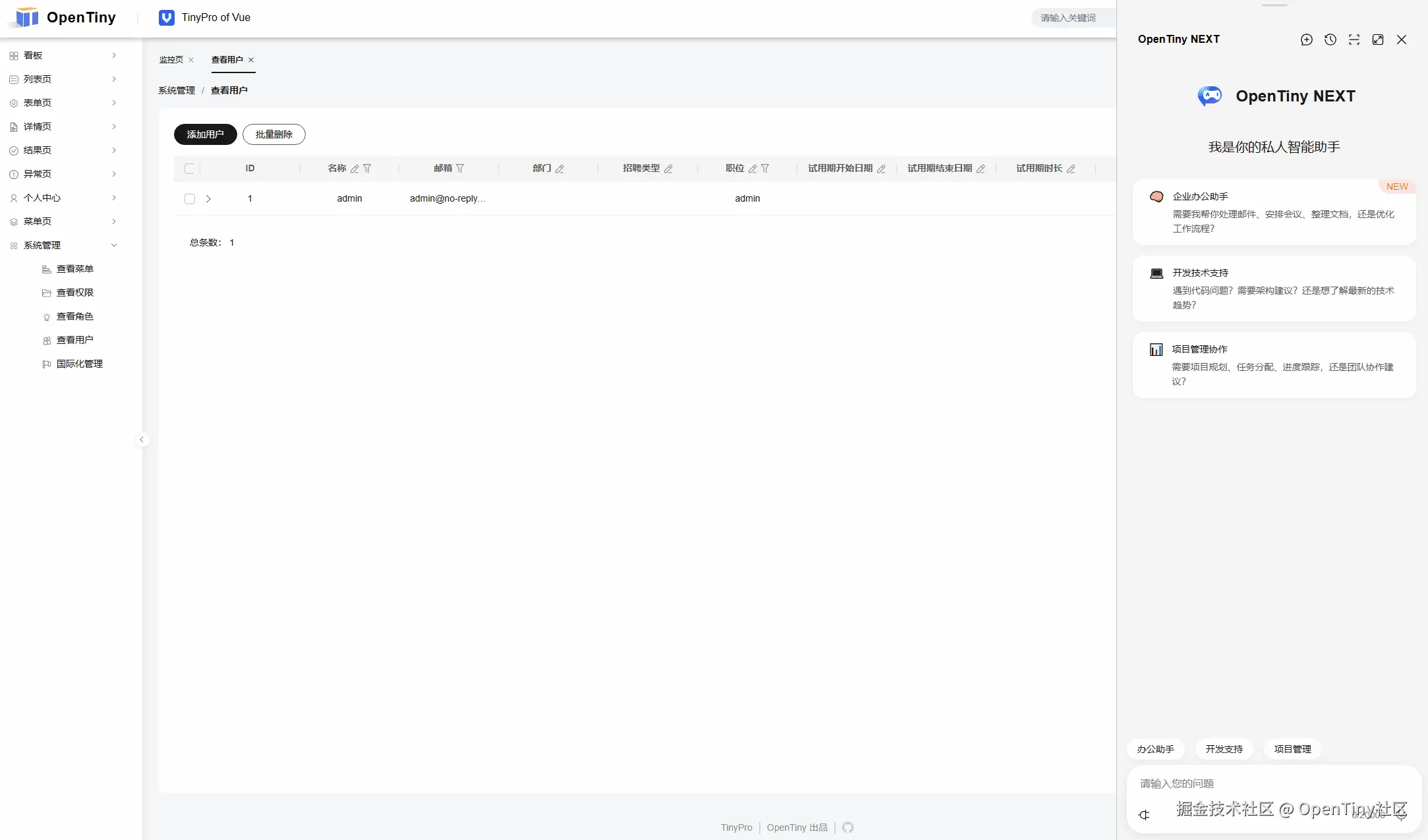Click the 添加用户 button

[205, 134]
